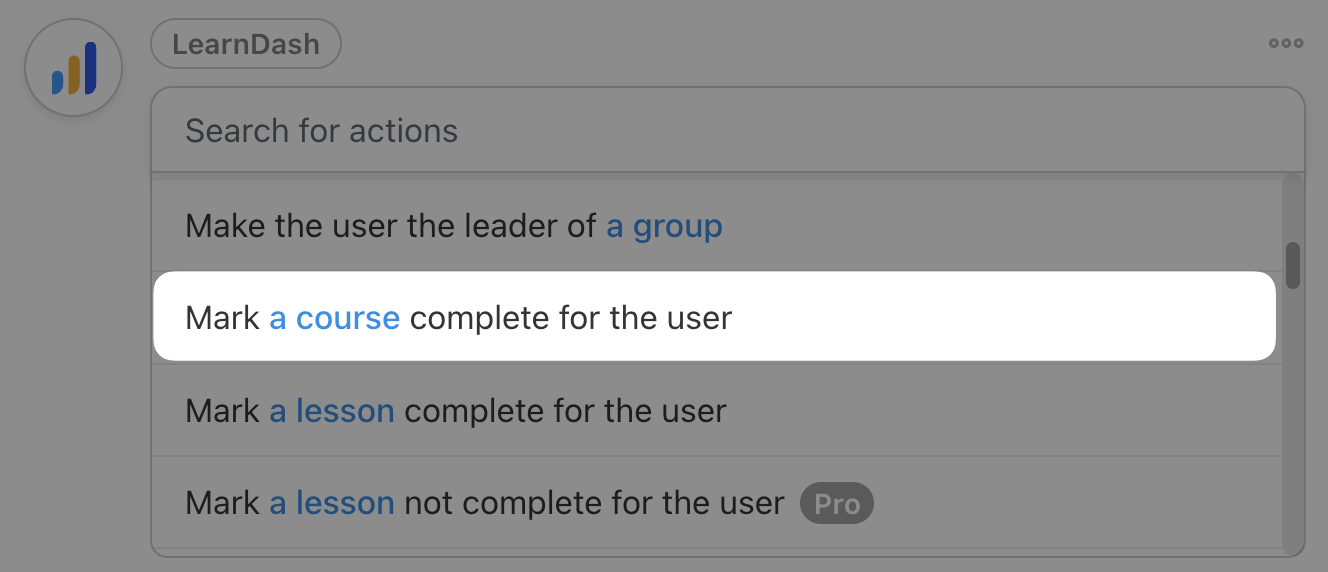Viewport: 1328px width, 572px height.
Task: Click "a lesson" link in not complete row
Action: click(331, 503)
